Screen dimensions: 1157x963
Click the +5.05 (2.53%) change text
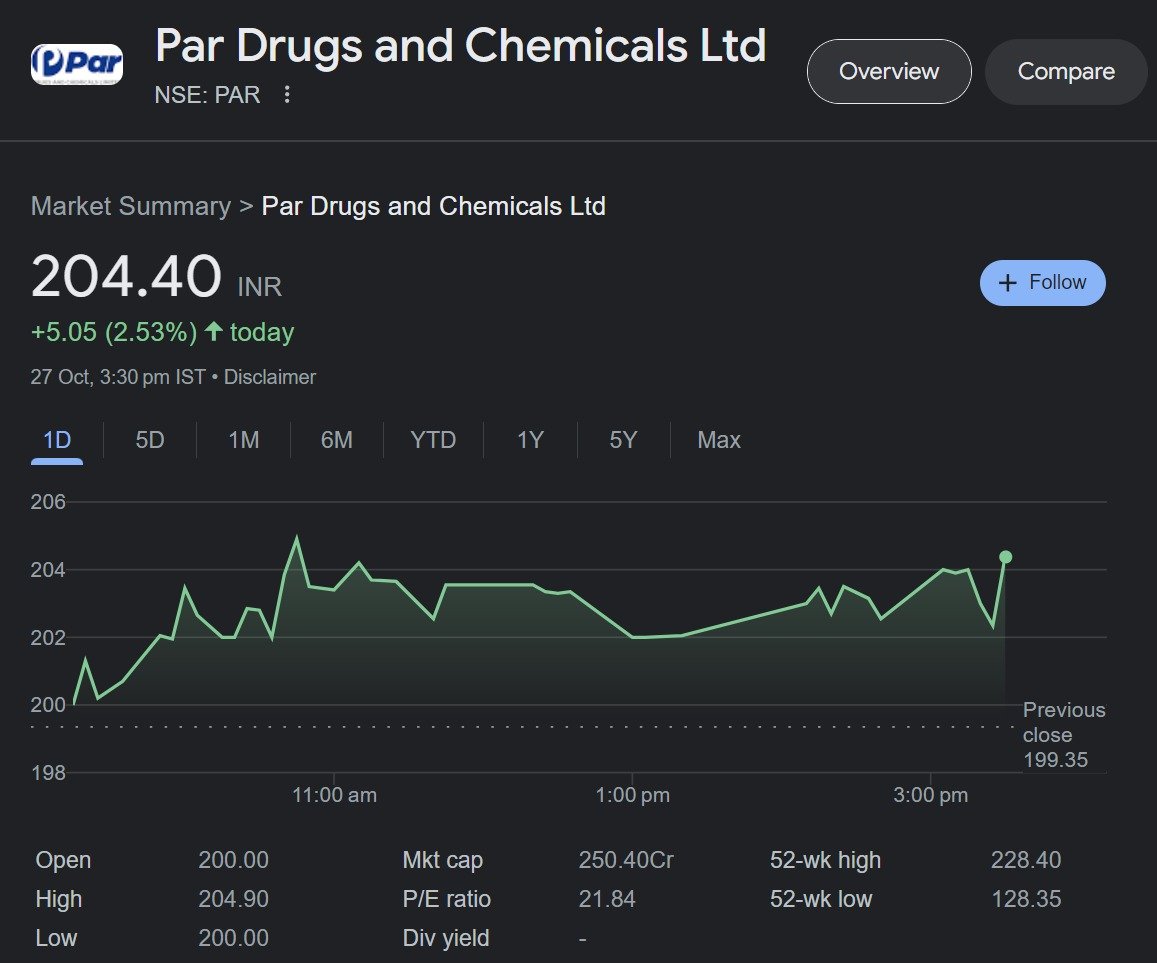[114, 332]
